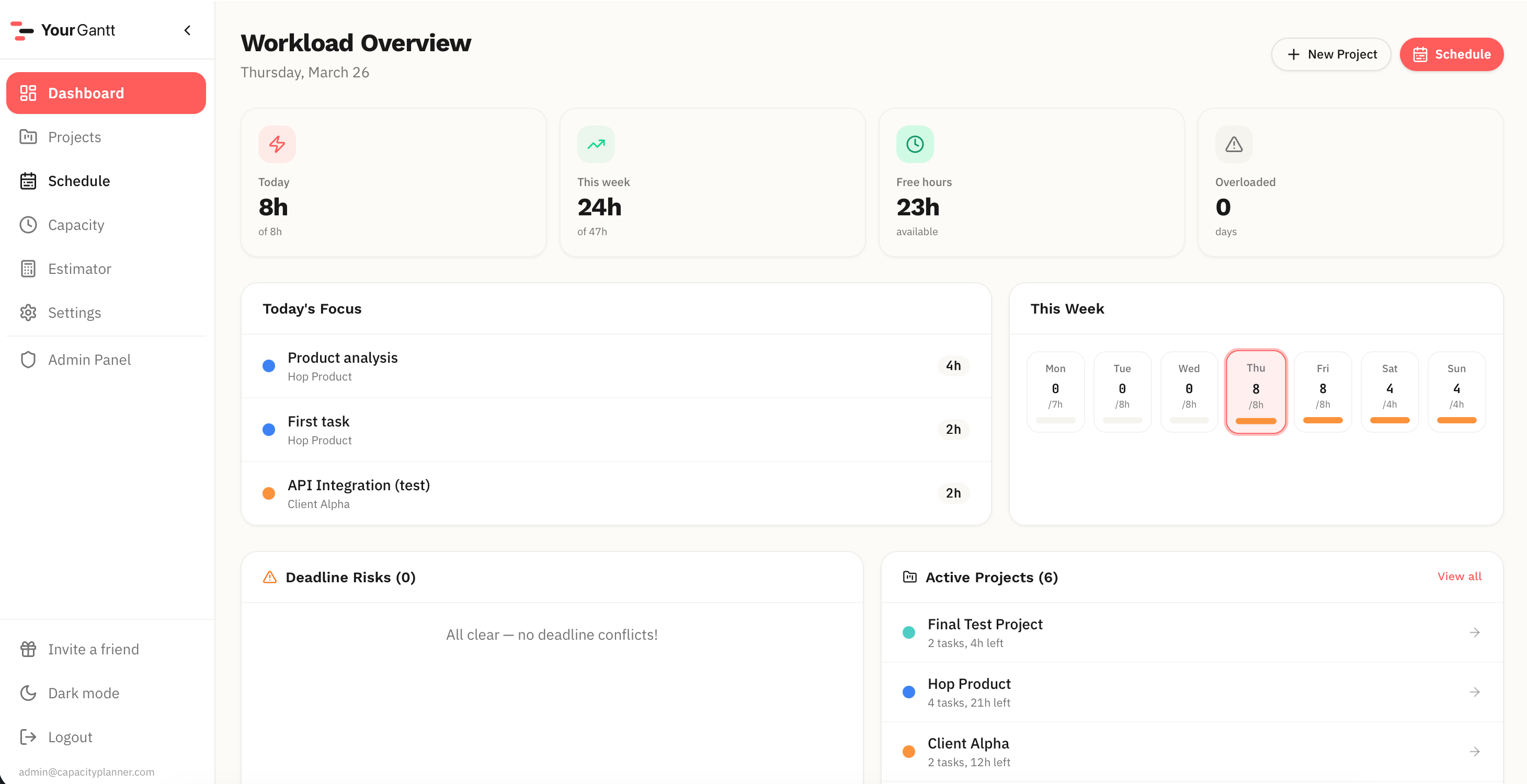Click blue dot beside First task
The image size is (1527, 784).
pos(268,429)
